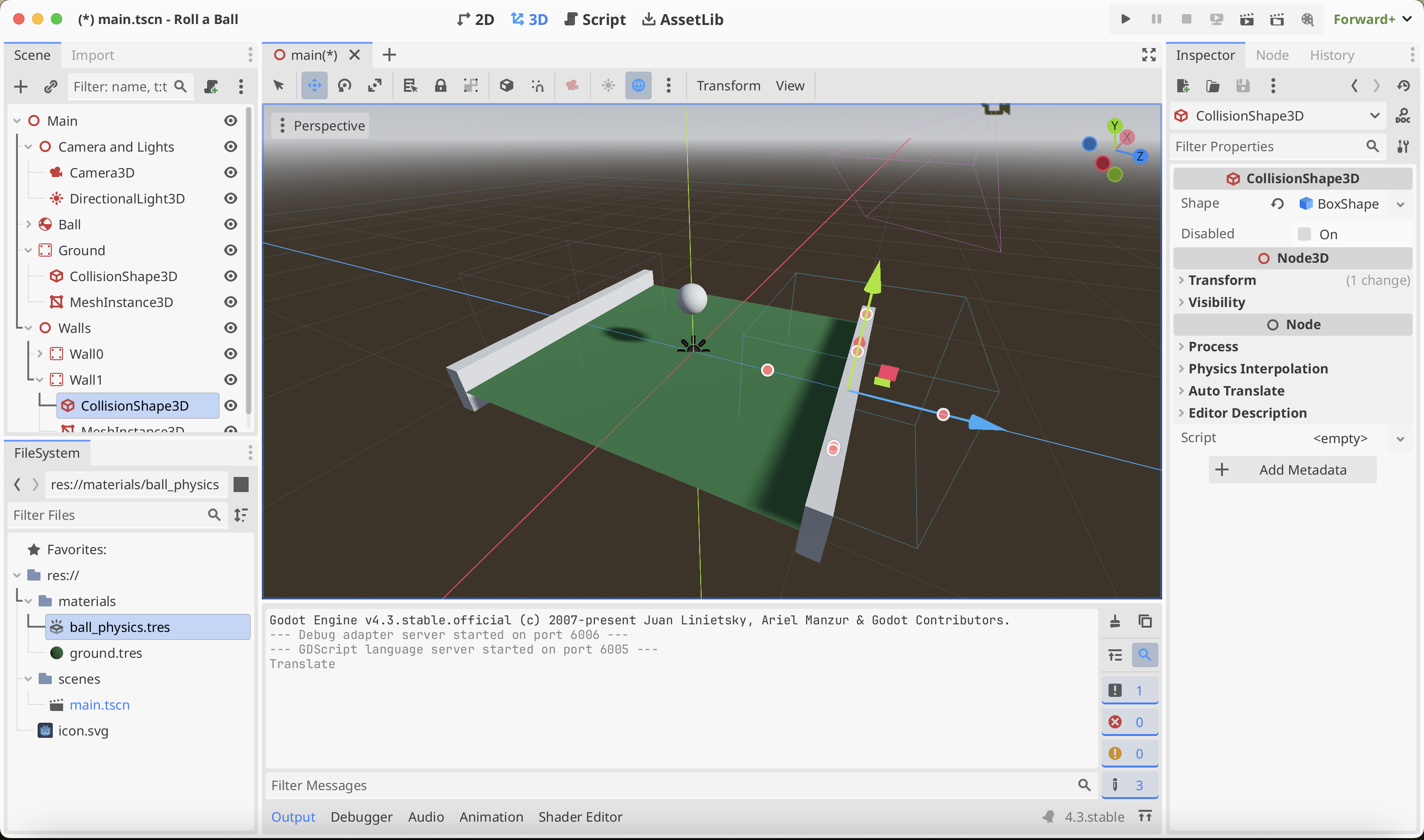Click the add new node plus icon

tap(20, 87)
